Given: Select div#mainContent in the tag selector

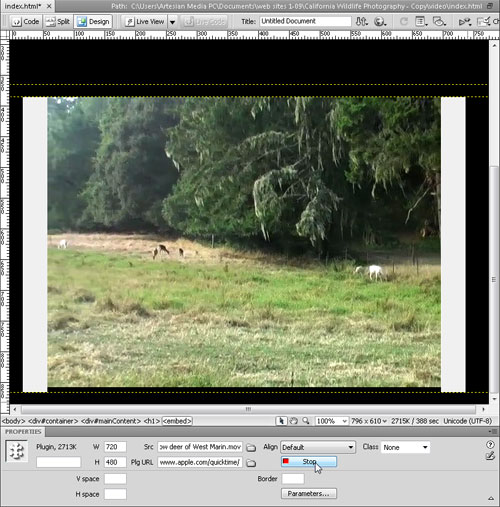Looking at the screenshot, I should [x=111, y=421].
